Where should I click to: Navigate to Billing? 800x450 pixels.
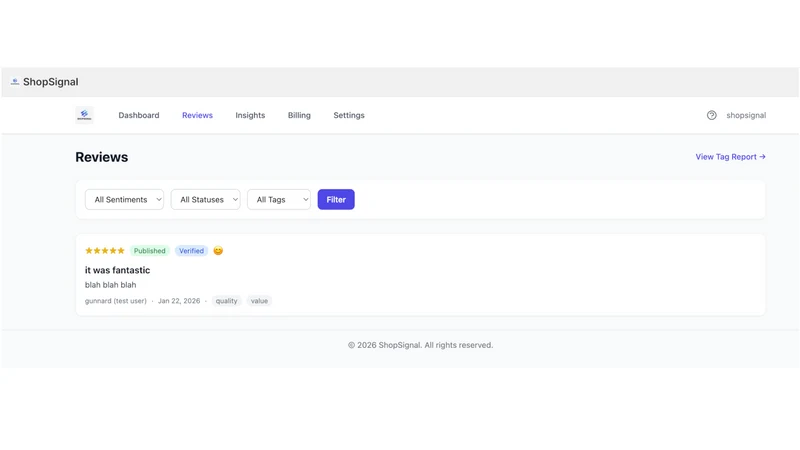click(299, 115)
